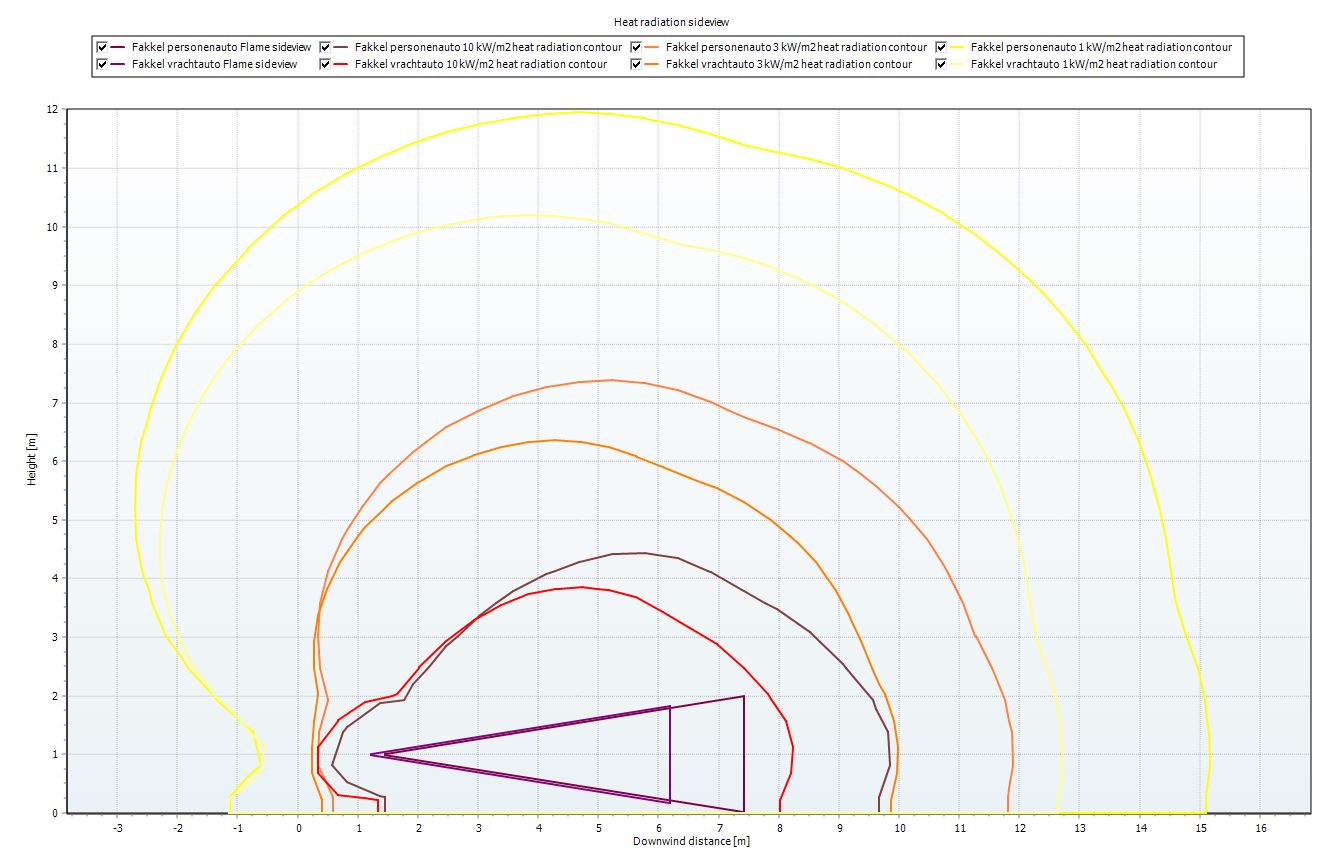Uncheck Fakkel vrachtauto Flame sideview checkbox
The image size is (1333, 860).
102,64
